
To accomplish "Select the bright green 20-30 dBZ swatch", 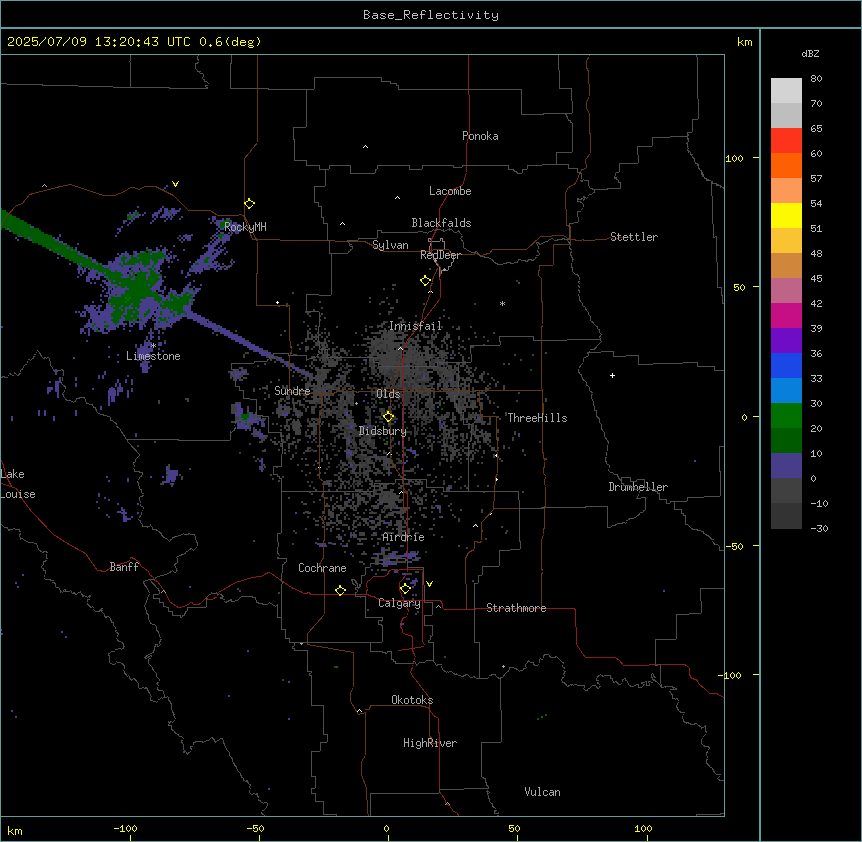I will tap(786, 416).
